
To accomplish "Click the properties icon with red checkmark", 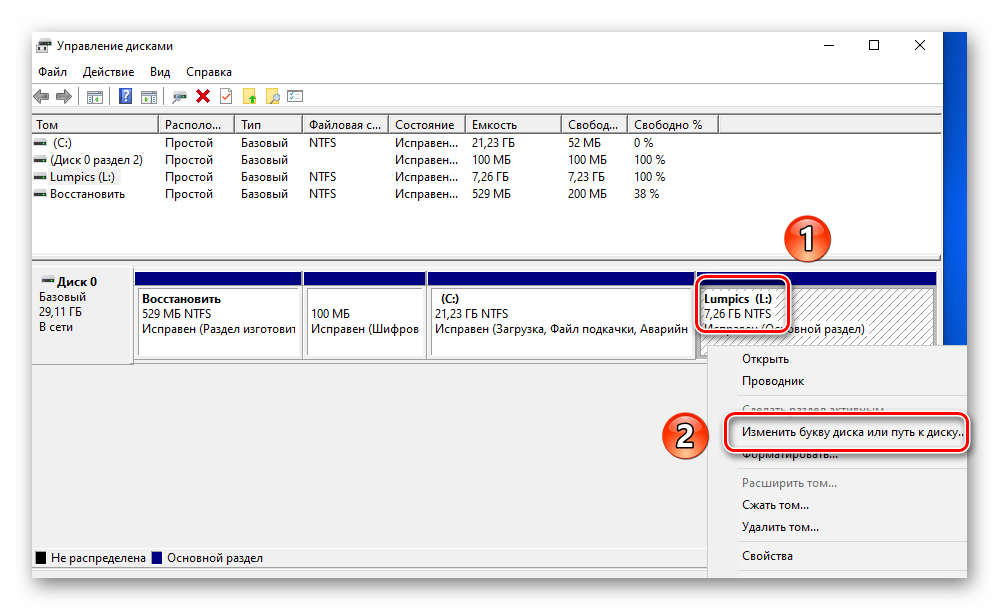I will 226,97.
